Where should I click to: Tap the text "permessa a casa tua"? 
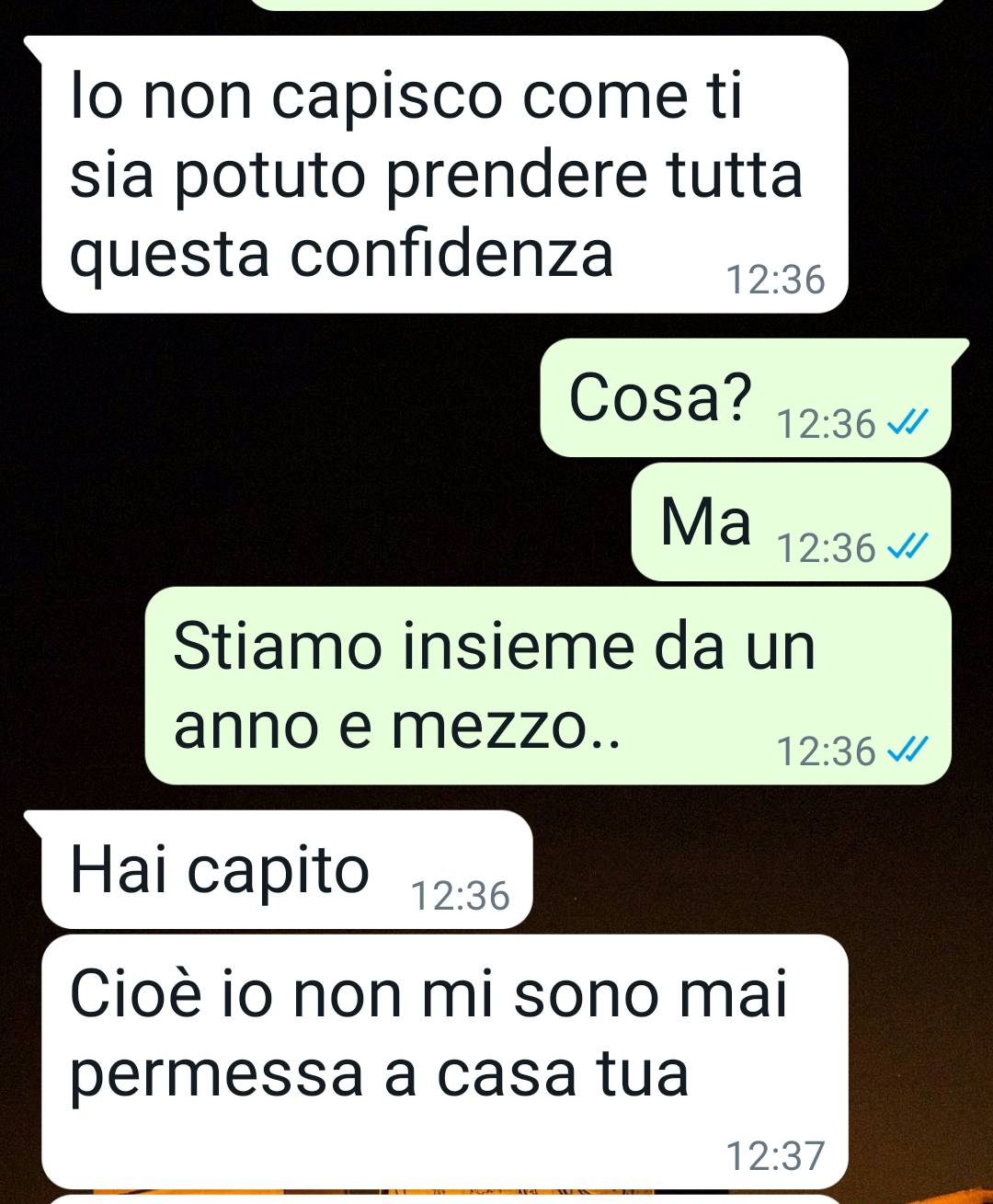[379, 1073]
